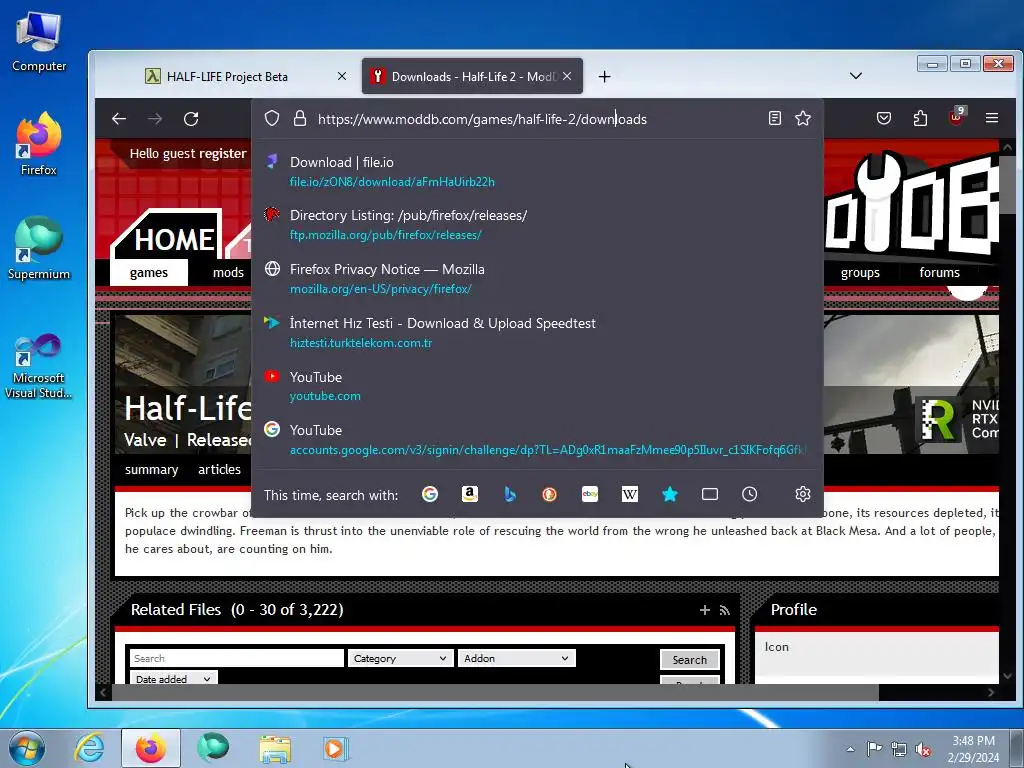
Task: Click the register link
Action: point(223,153)
